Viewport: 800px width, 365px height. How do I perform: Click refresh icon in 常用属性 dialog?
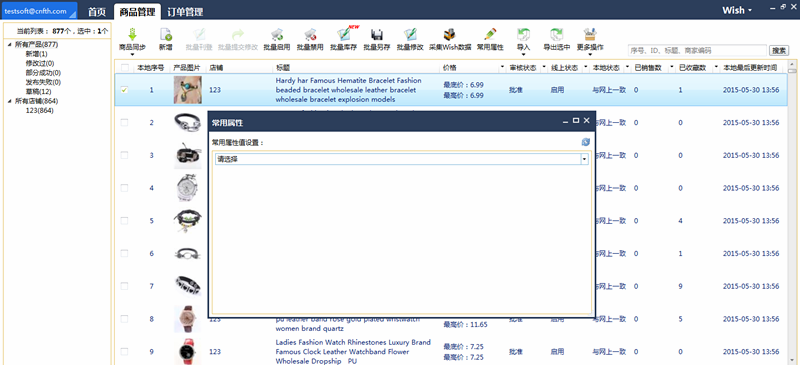(x=585, y=142)
